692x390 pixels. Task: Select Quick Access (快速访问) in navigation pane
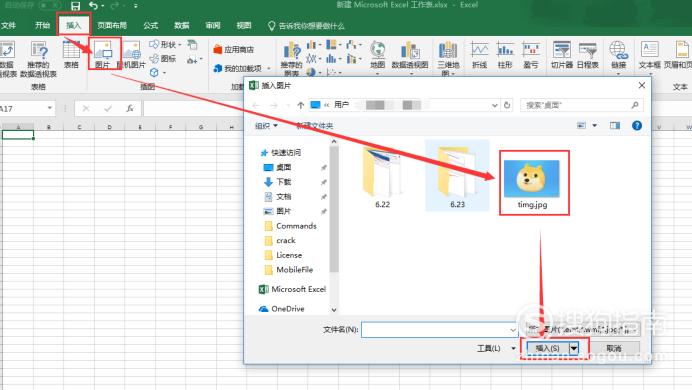click(280, 152)
